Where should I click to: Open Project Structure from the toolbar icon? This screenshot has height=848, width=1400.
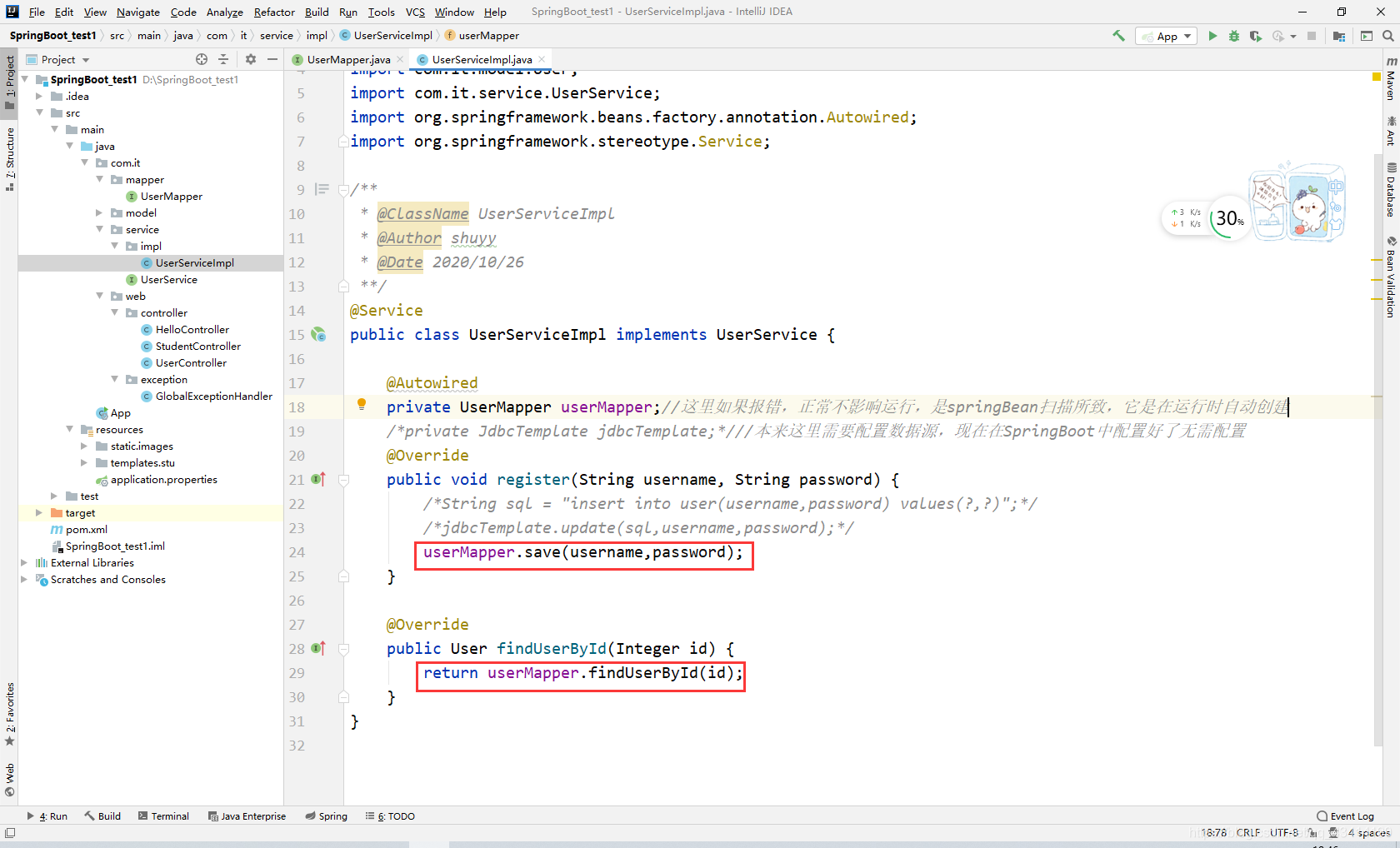click(1339, 36)
